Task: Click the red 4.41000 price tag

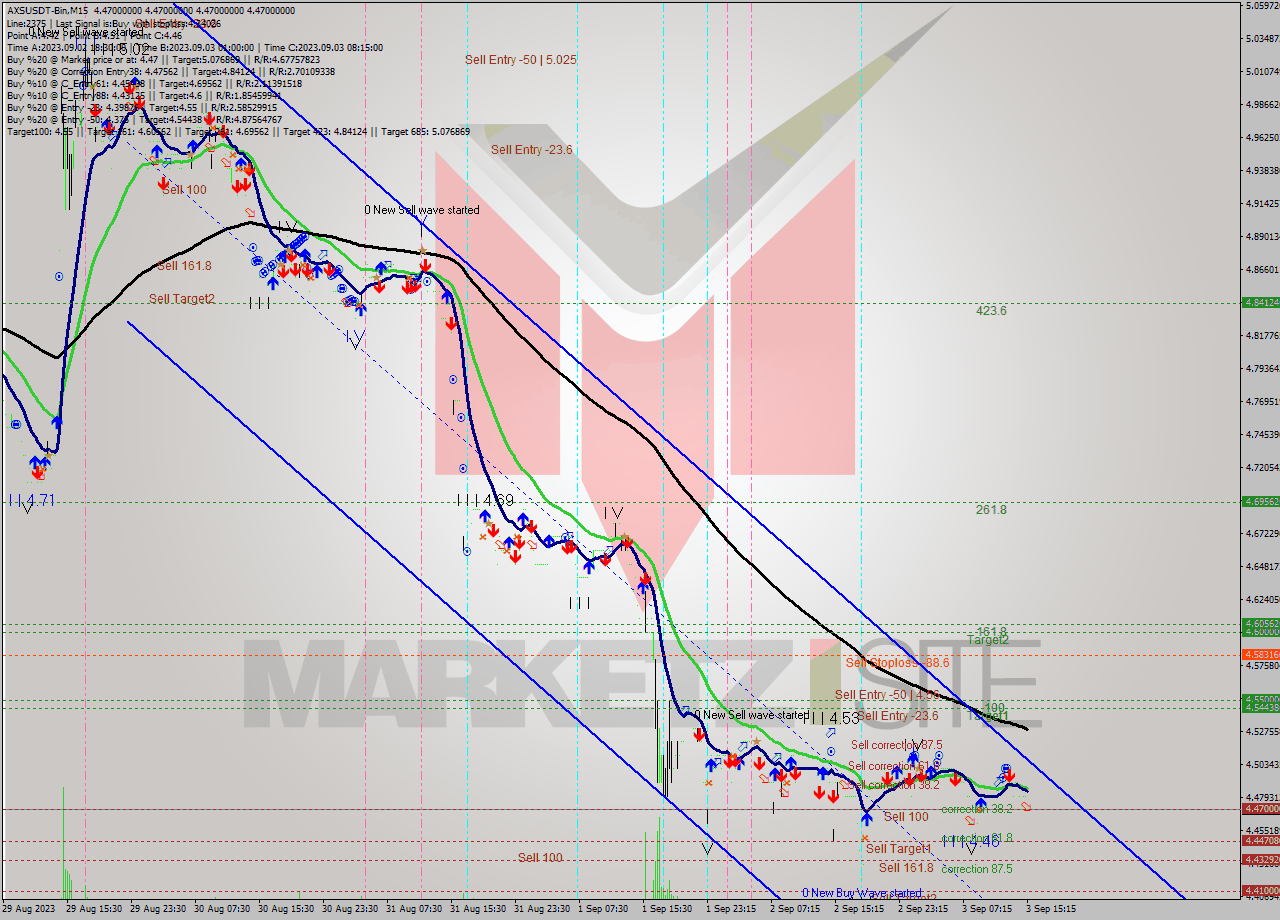Action: (1260, 890)
